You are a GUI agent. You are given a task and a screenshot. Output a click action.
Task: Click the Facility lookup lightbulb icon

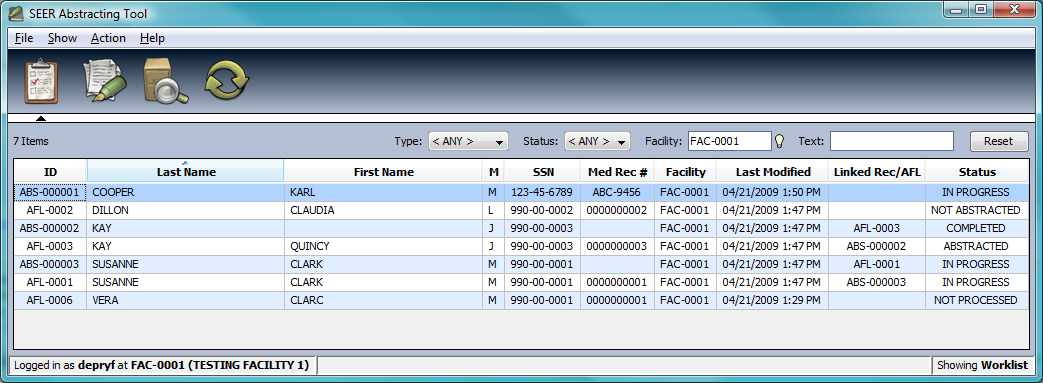click(x=780, y=141)
